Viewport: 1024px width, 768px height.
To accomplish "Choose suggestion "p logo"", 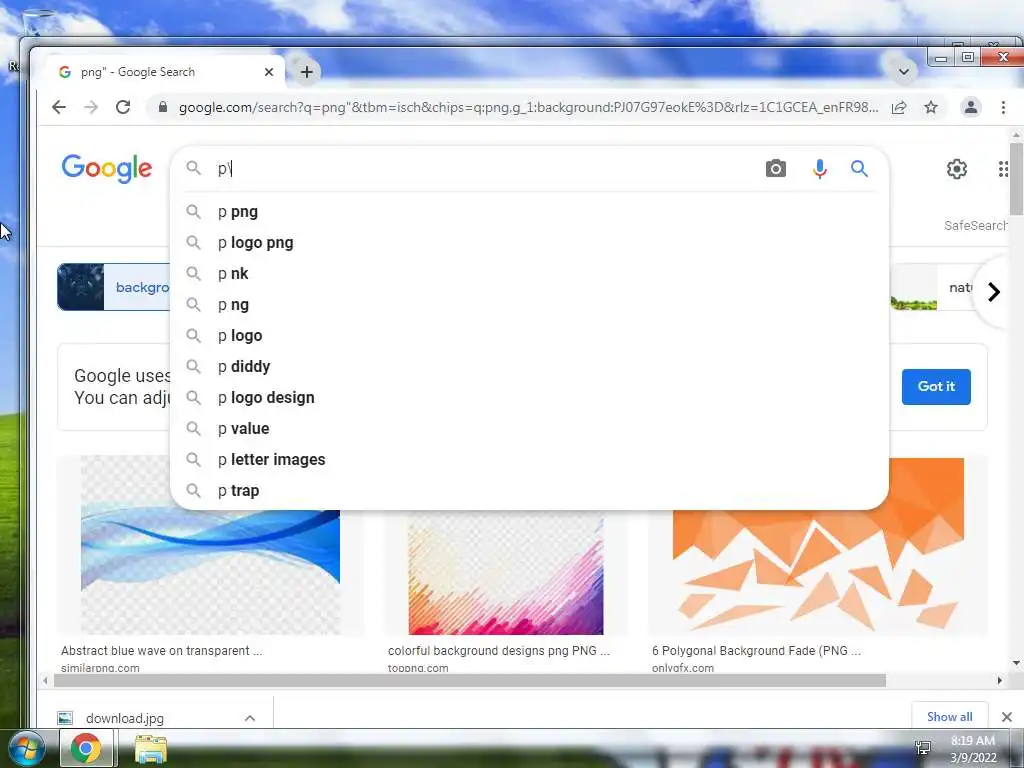I will pyautogui.click(x=529, y=336).
